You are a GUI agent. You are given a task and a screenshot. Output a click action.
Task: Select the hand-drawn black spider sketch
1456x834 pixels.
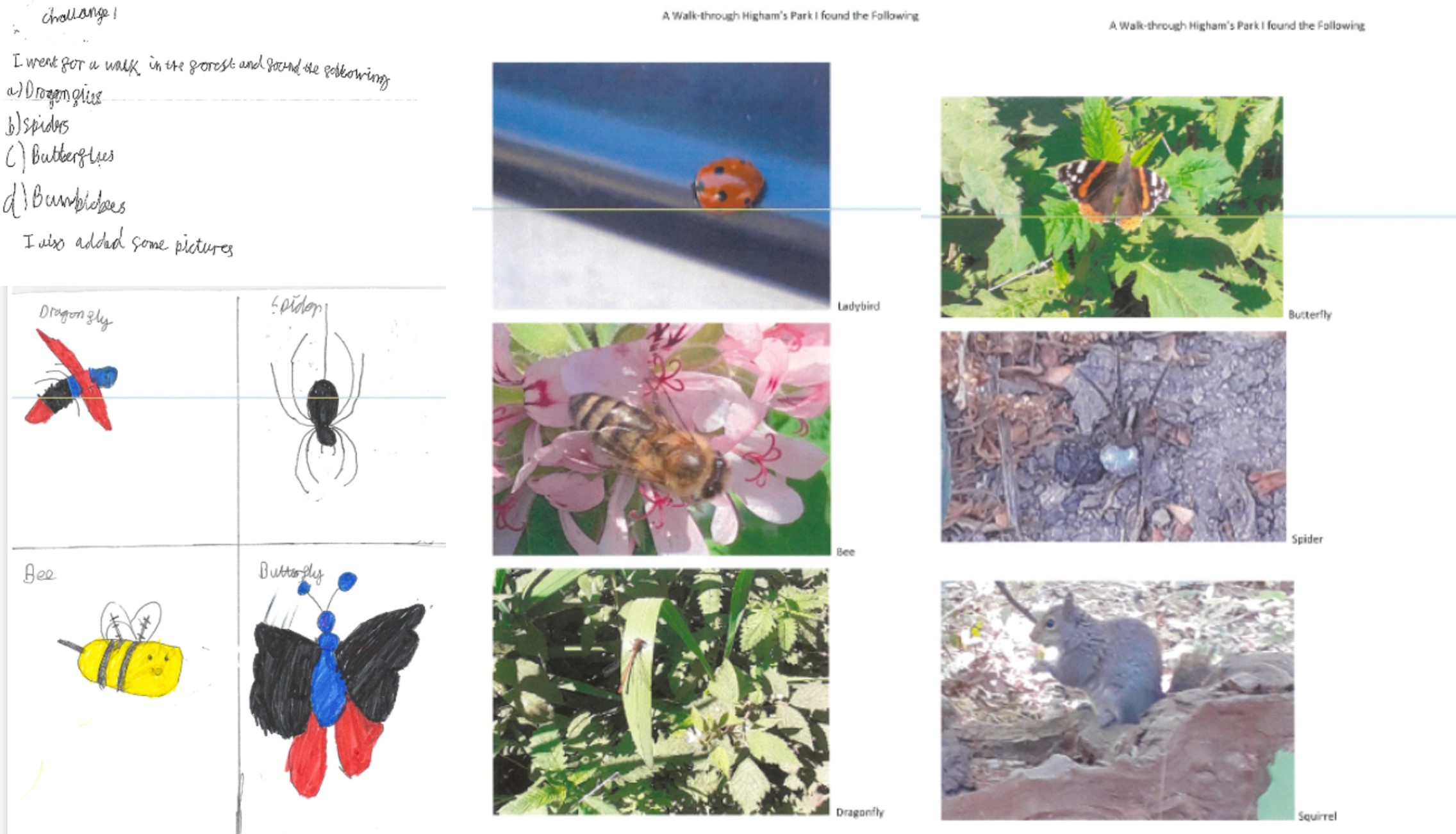coord(318,401)
